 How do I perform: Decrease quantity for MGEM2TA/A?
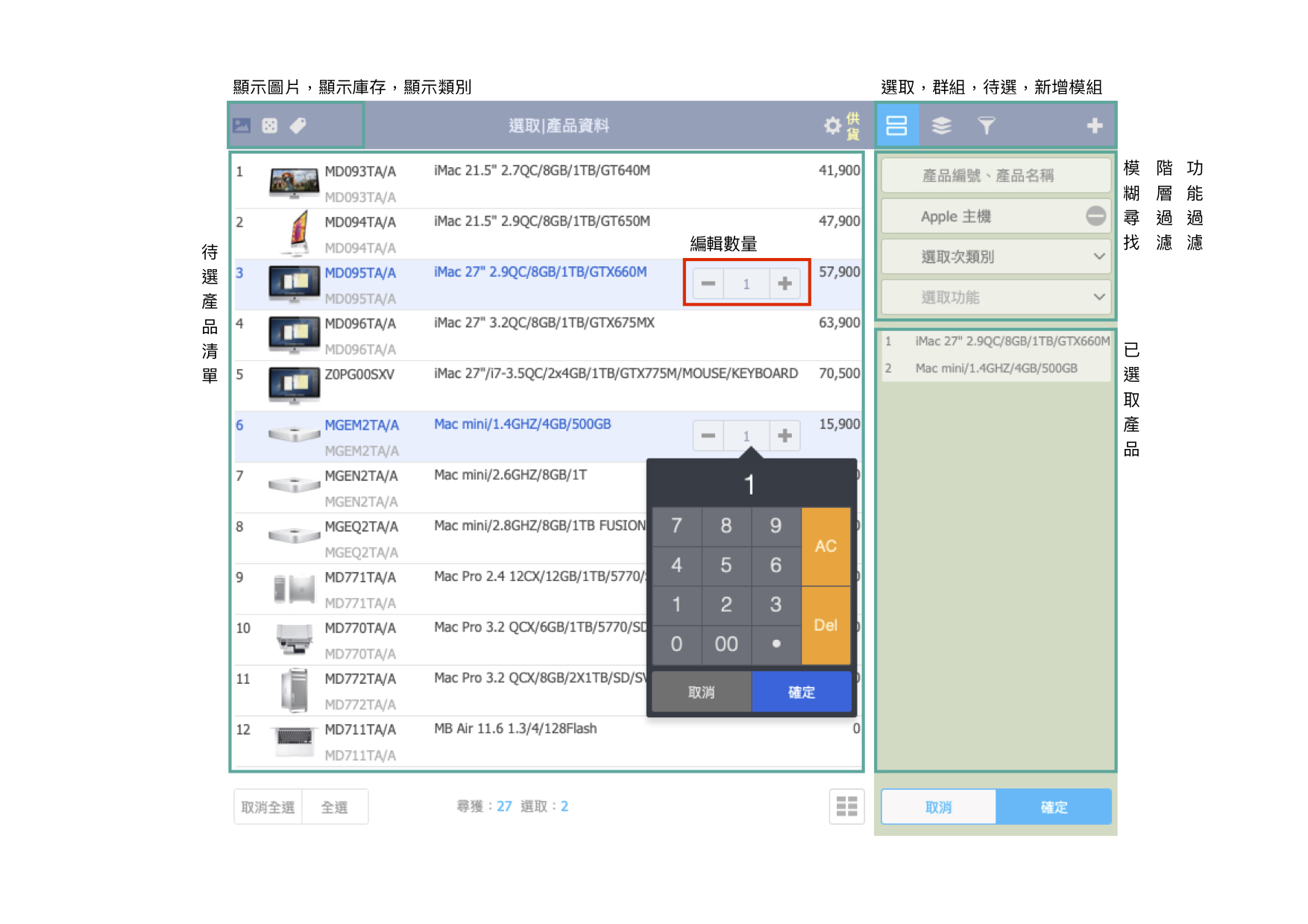(x=708, y=436)
